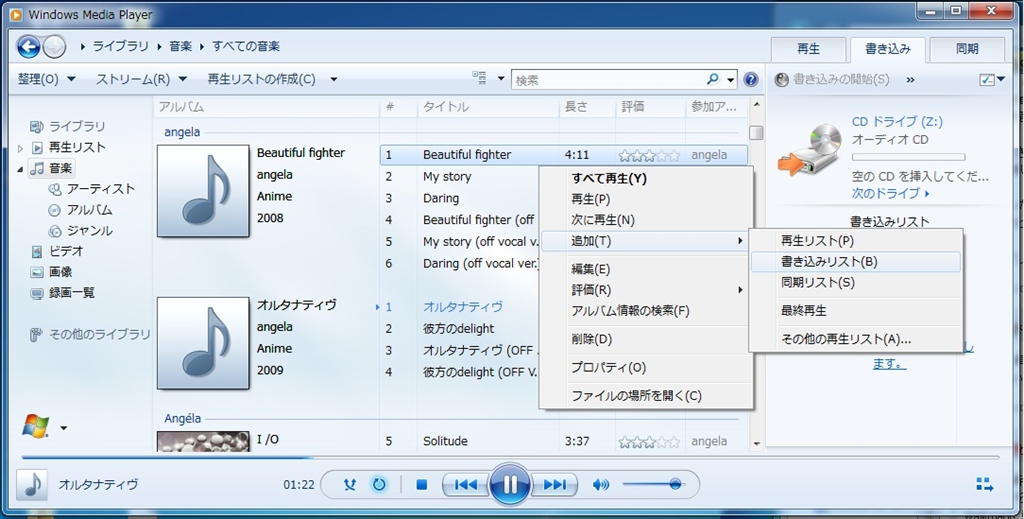Open the 評価(R) submenu
Image resolution: width=1024 pixels, height=519 pixels.
pyautogui.click(x=647, y=290)
